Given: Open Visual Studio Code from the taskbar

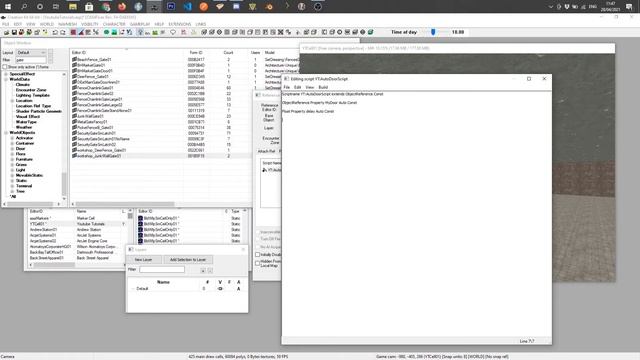Looking at the screenshot, I should click(x=187, y=7).
